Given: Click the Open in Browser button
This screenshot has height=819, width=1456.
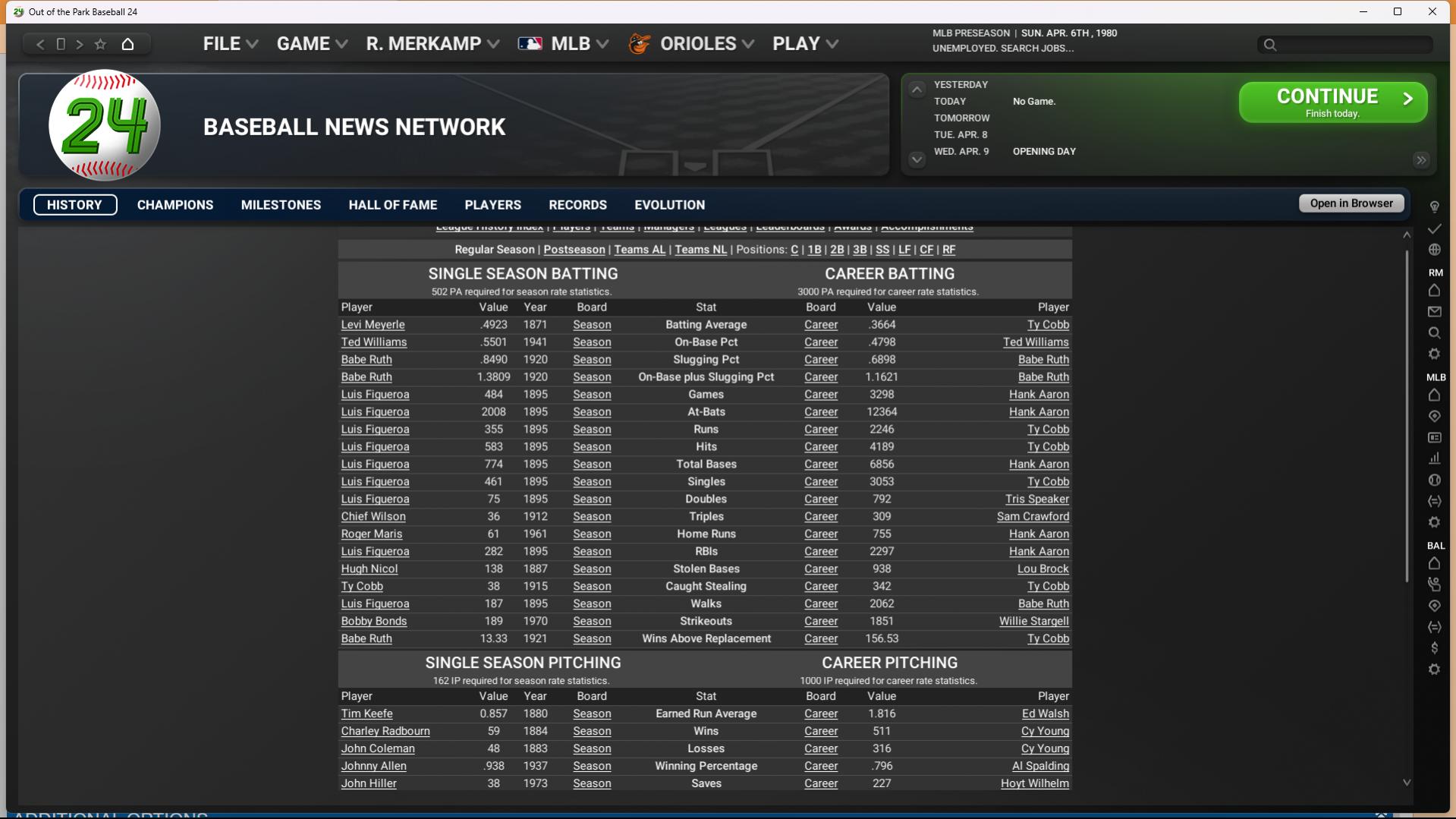Looking at the screenshot, I should tap(1351, 203).
